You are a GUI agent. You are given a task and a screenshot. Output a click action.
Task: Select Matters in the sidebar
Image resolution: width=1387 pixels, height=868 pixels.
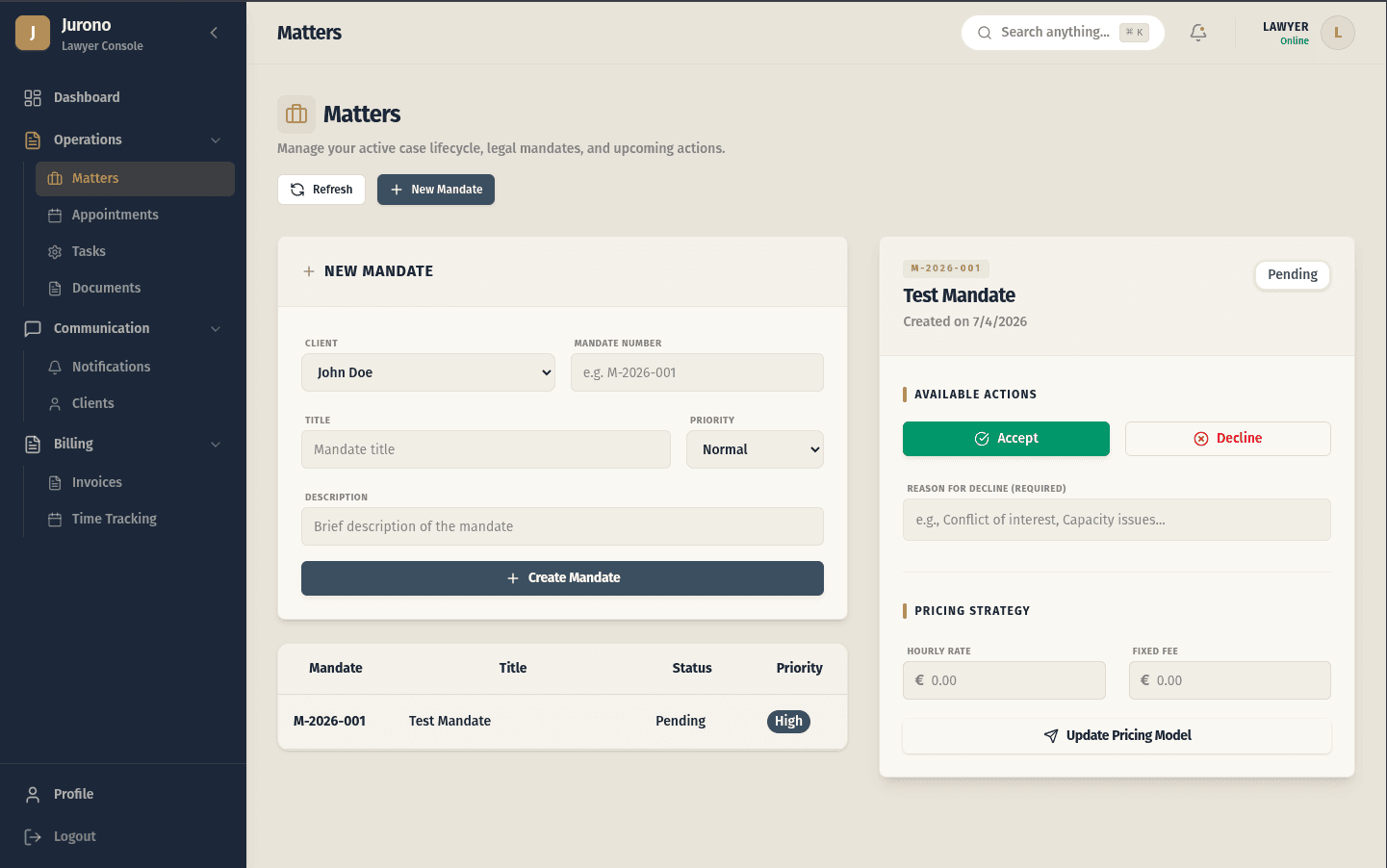click(x=135, y=178)
